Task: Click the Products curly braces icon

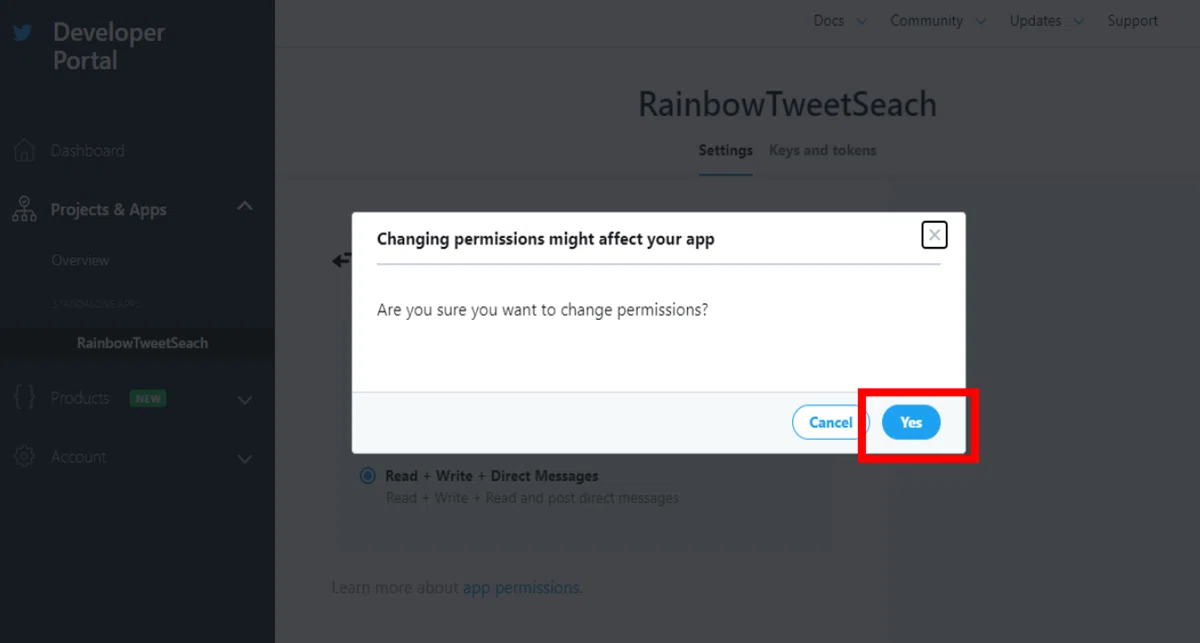Action: click(x=24, y=397)
